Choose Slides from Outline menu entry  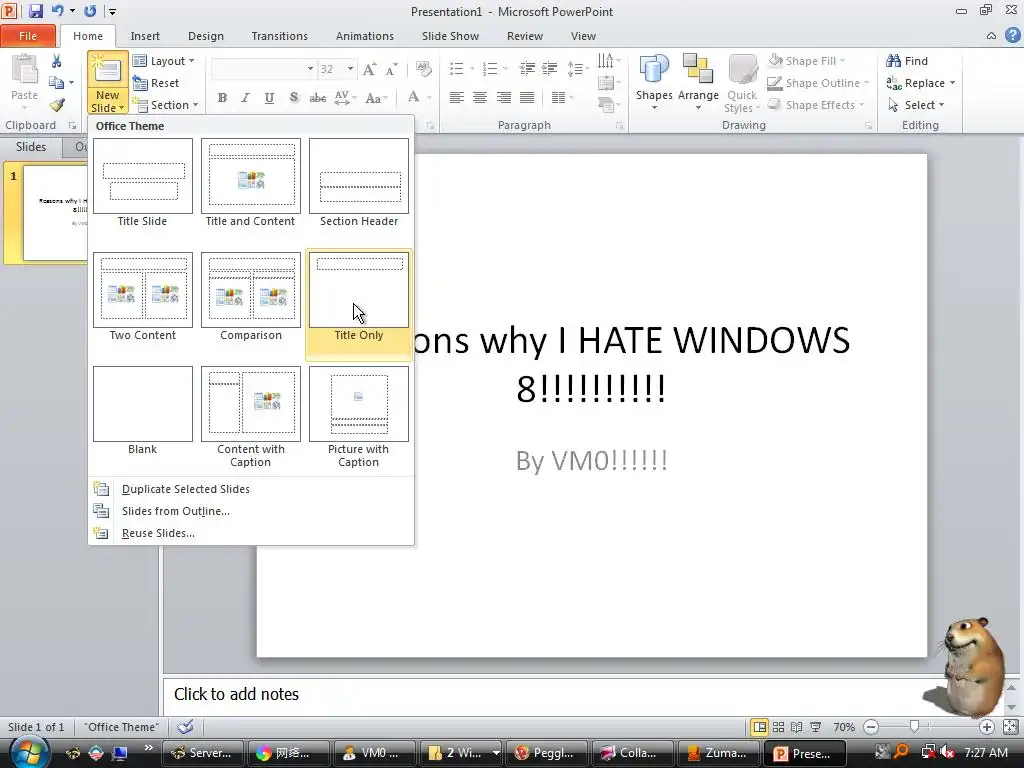[x=176, y=511]
